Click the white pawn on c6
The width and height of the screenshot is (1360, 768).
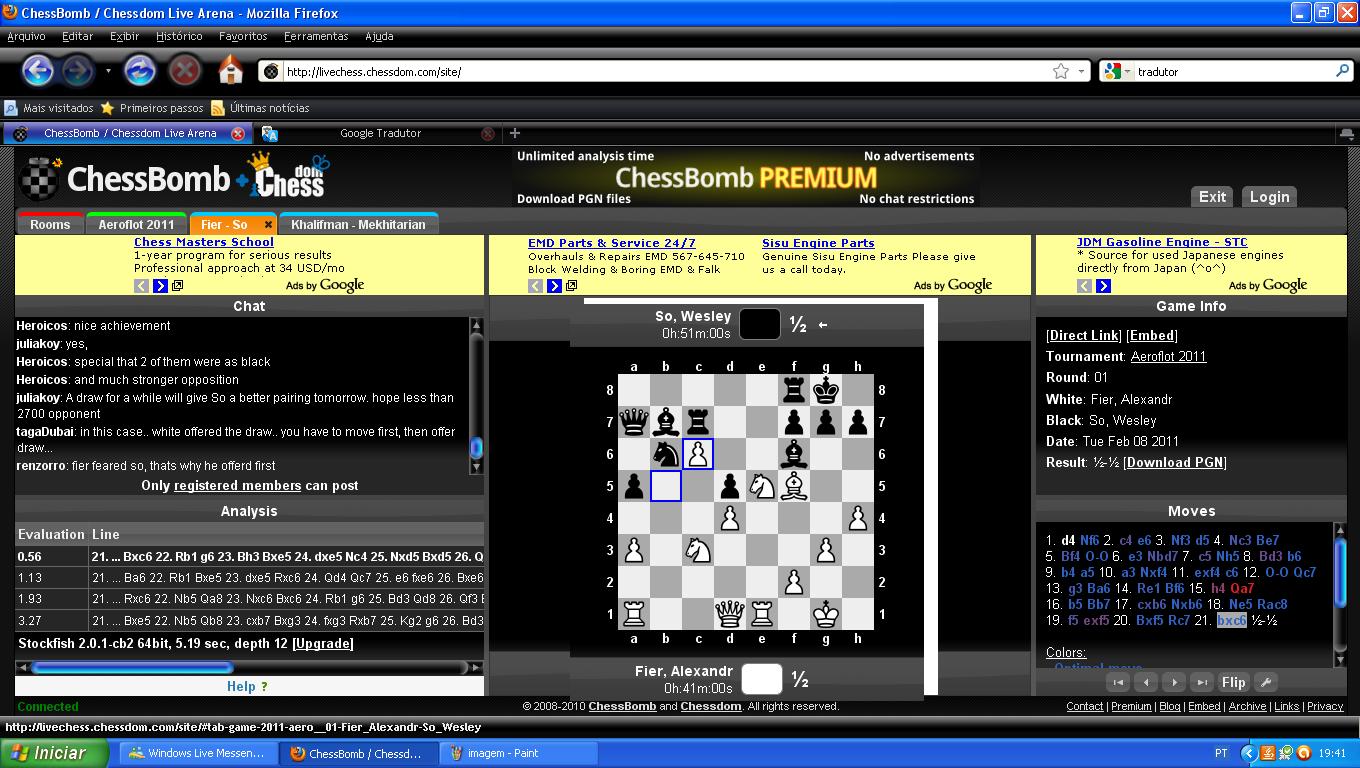click(698, 454)
